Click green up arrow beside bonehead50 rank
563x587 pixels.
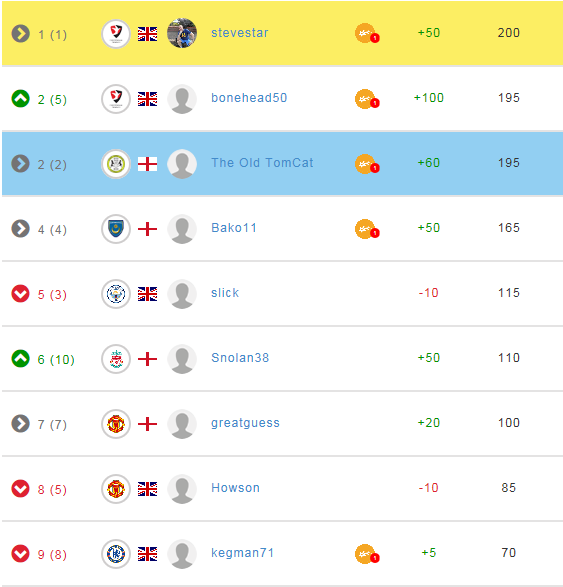tap(21, 99)
